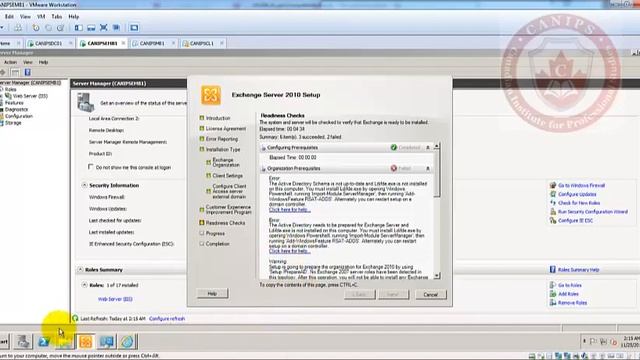This screenshot has width=640, height=360.
Task: Open Server Manager from the guest taskbar
Action: [x=23, y=342]
